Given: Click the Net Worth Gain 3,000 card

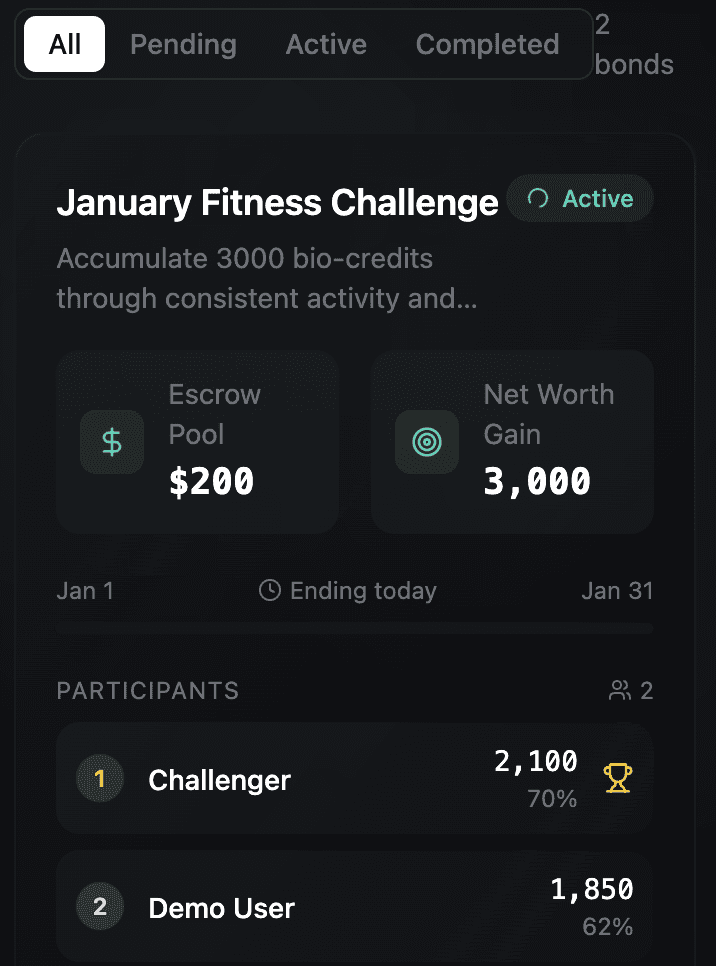Looking at the screenshot, I should click(513, 442).
